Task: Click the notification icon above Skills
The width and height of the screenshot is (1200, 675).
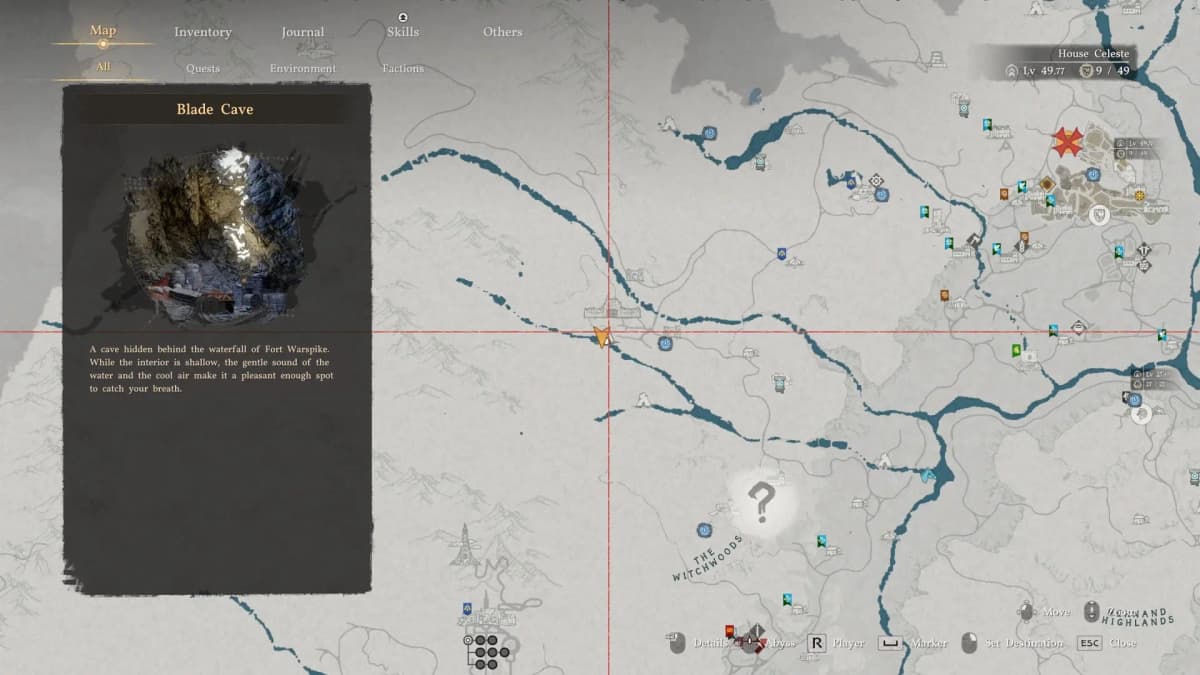Action: pyautogui.click(x=402, y=17)
